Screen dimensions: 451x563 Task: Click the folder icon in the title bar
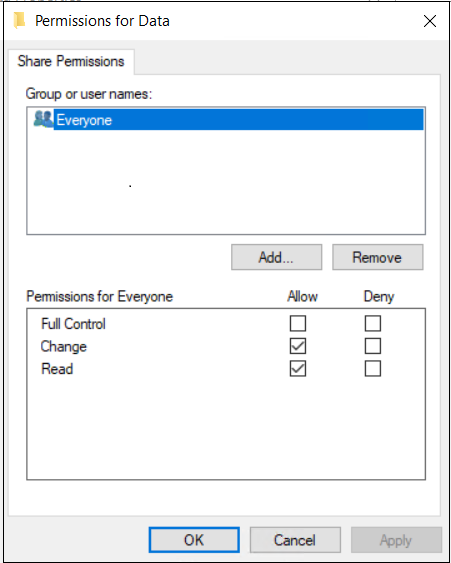[20, 21]
